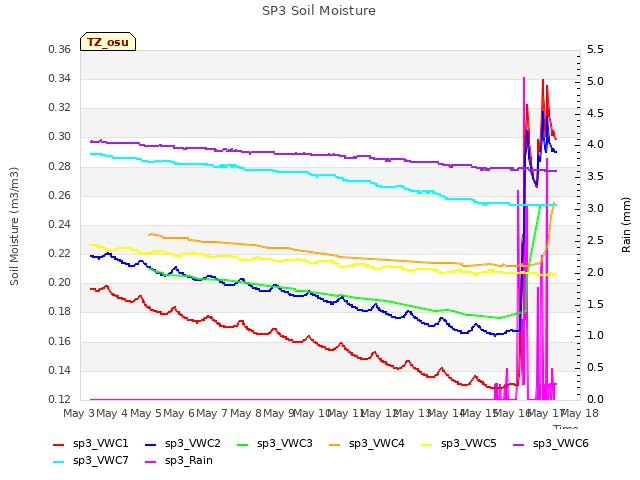The width and height of the screenshot is (640, 480).
Task: Click the red sp3_VWC1 legend color marker
Action: point(59,445)
